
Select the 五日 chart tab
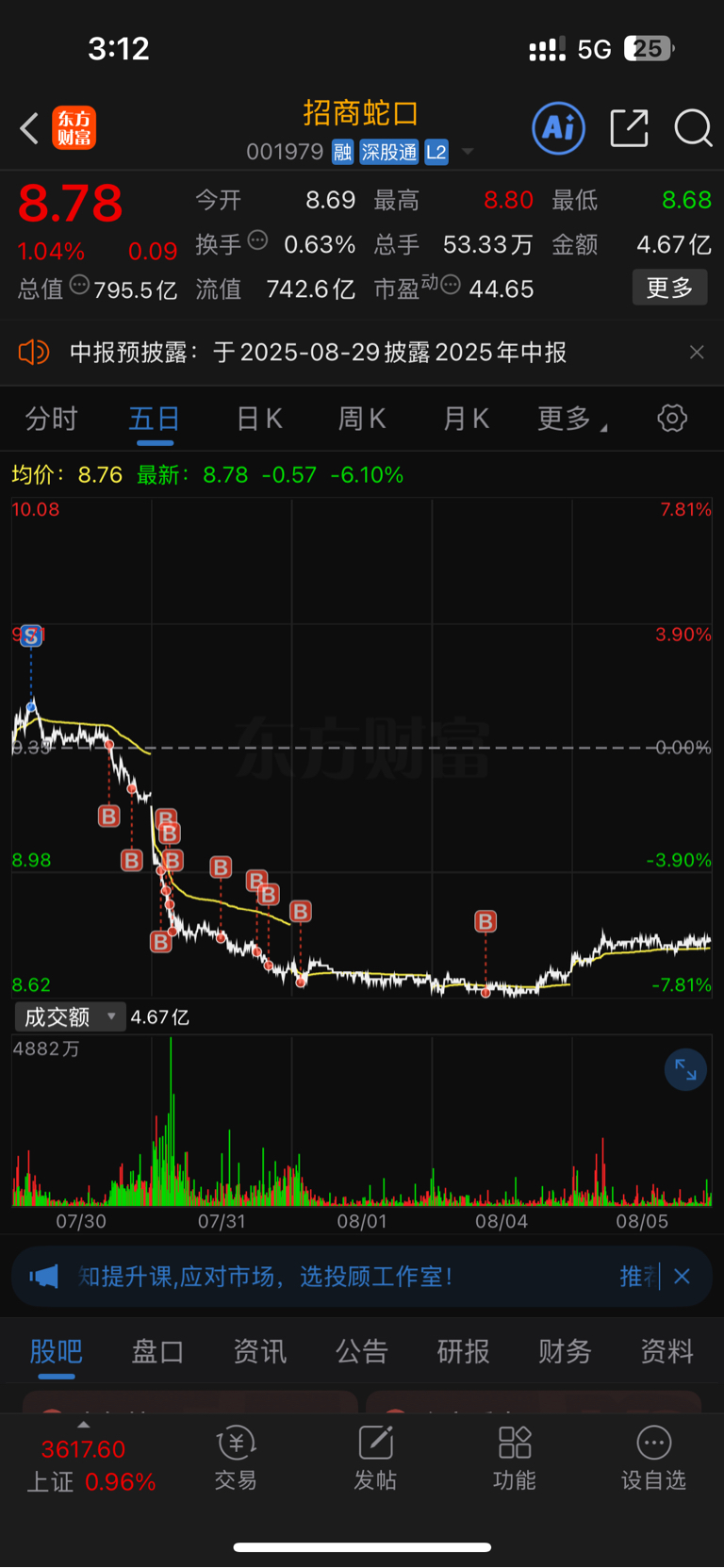coord(155,419)
